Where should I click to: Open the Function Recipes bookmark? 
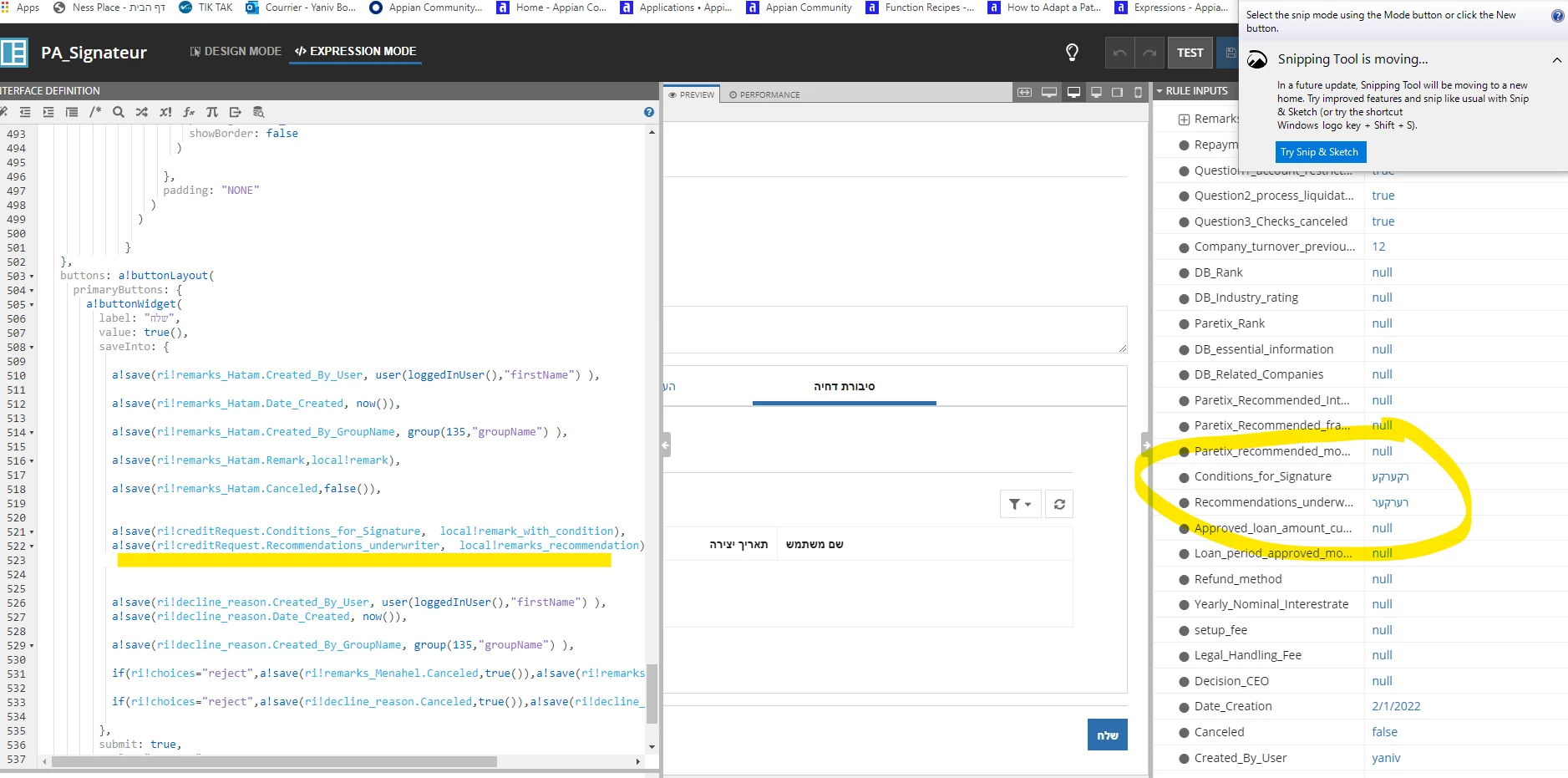pyautogui.click(x=921, y=8)
